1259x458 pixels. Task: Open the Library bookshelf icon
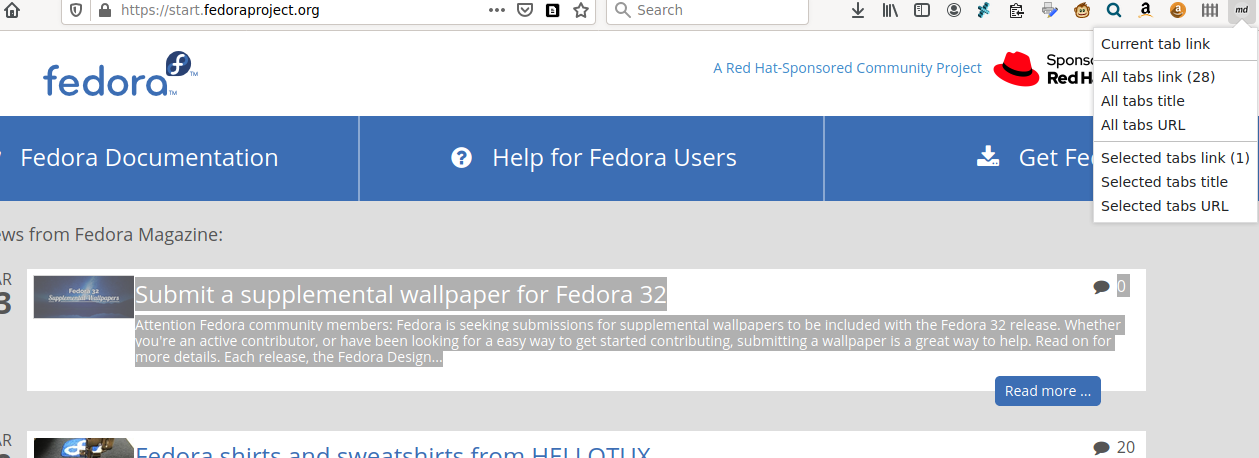(890, 10)
